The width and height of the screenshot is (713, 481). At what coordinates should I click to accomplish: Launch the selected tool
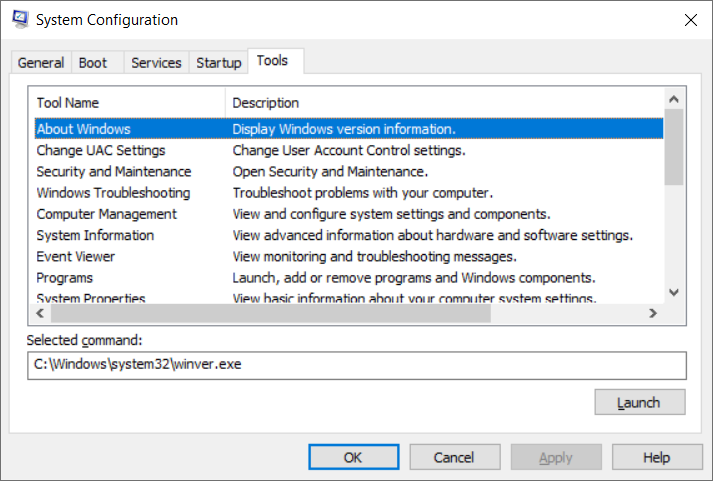(640, 402)
